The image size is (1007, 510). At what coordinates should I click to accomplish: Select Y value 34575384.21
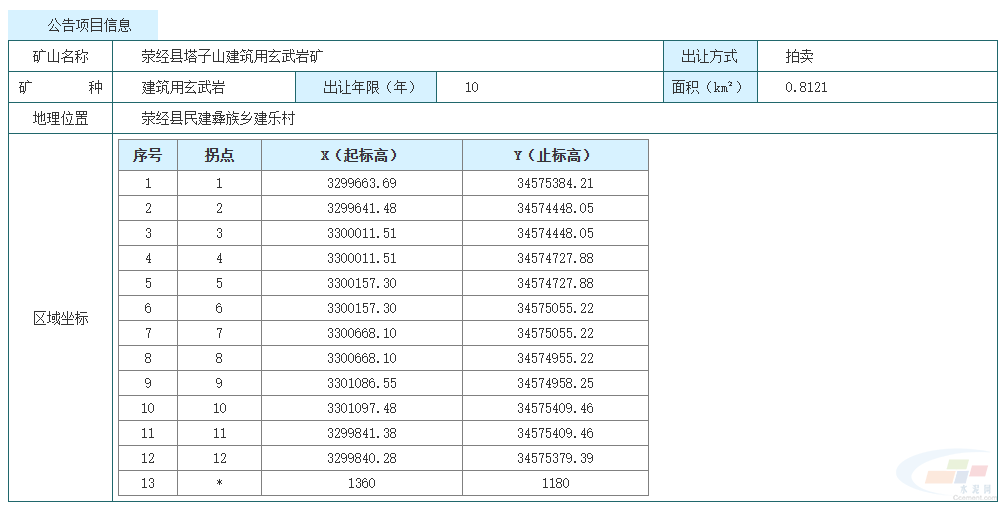tap(556, 183)
